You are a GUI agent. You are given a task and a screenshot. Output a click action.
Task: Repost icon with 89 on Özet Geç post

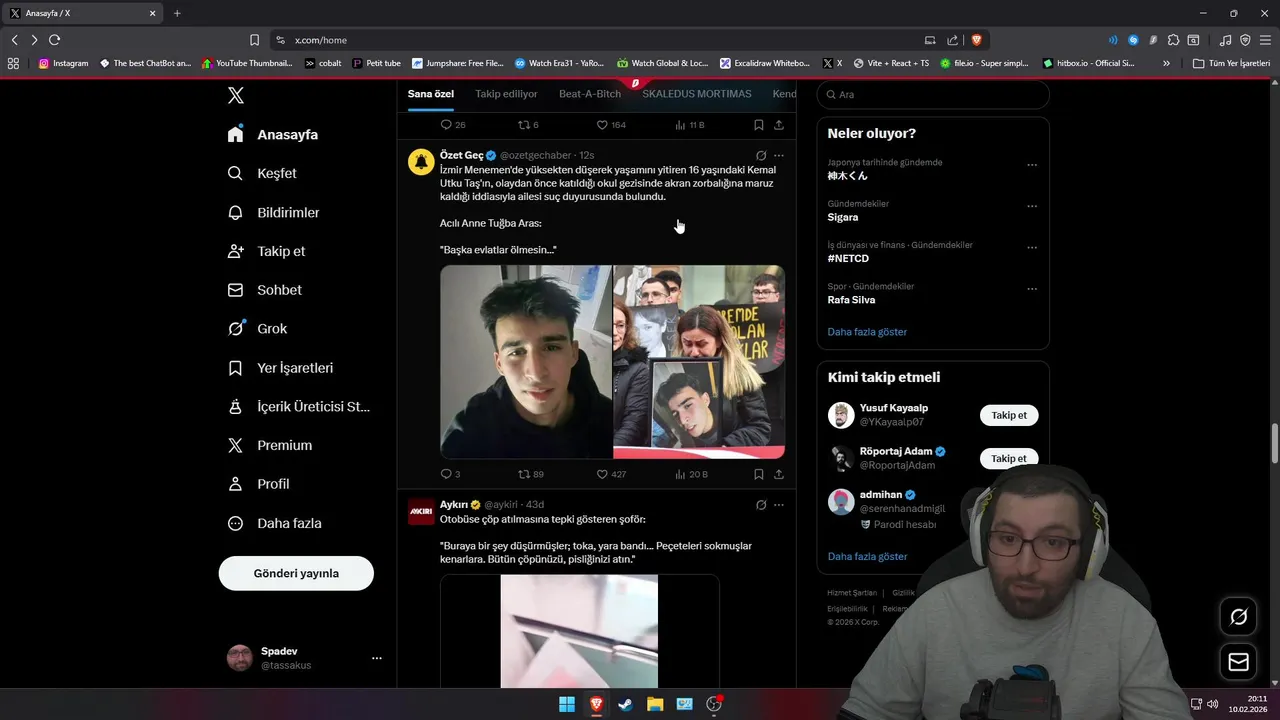click(524, 474)
